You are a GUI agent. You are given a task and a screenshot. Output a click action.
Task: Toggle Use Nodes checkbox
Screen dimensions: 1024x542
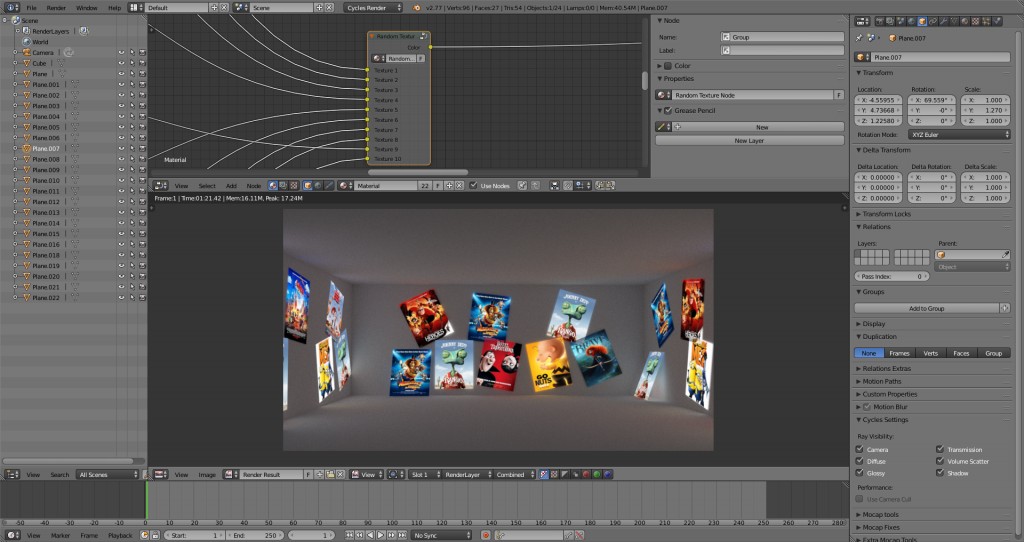point(473,185)
